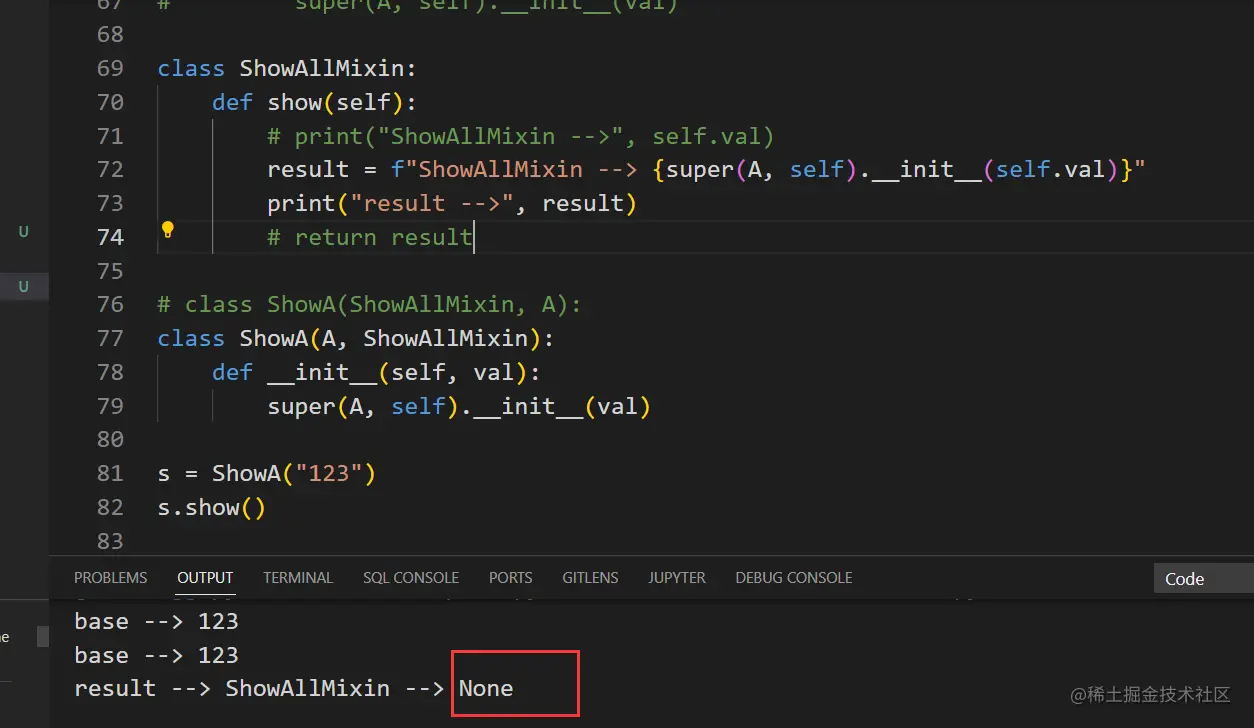
Task: Open the PORTS panel tab
Action: click(511, 578)
